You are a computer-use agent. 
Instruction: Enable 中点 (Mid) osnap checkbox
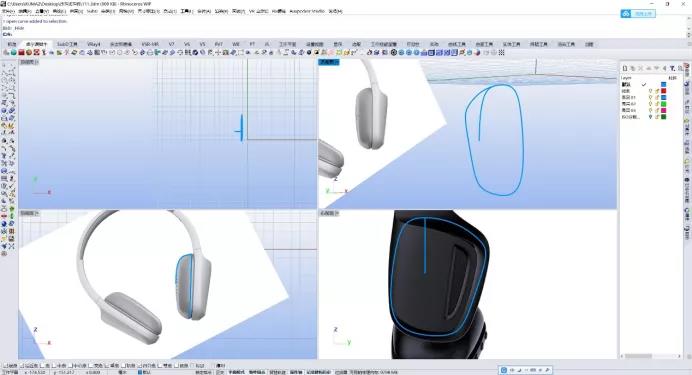coord(54,366)
